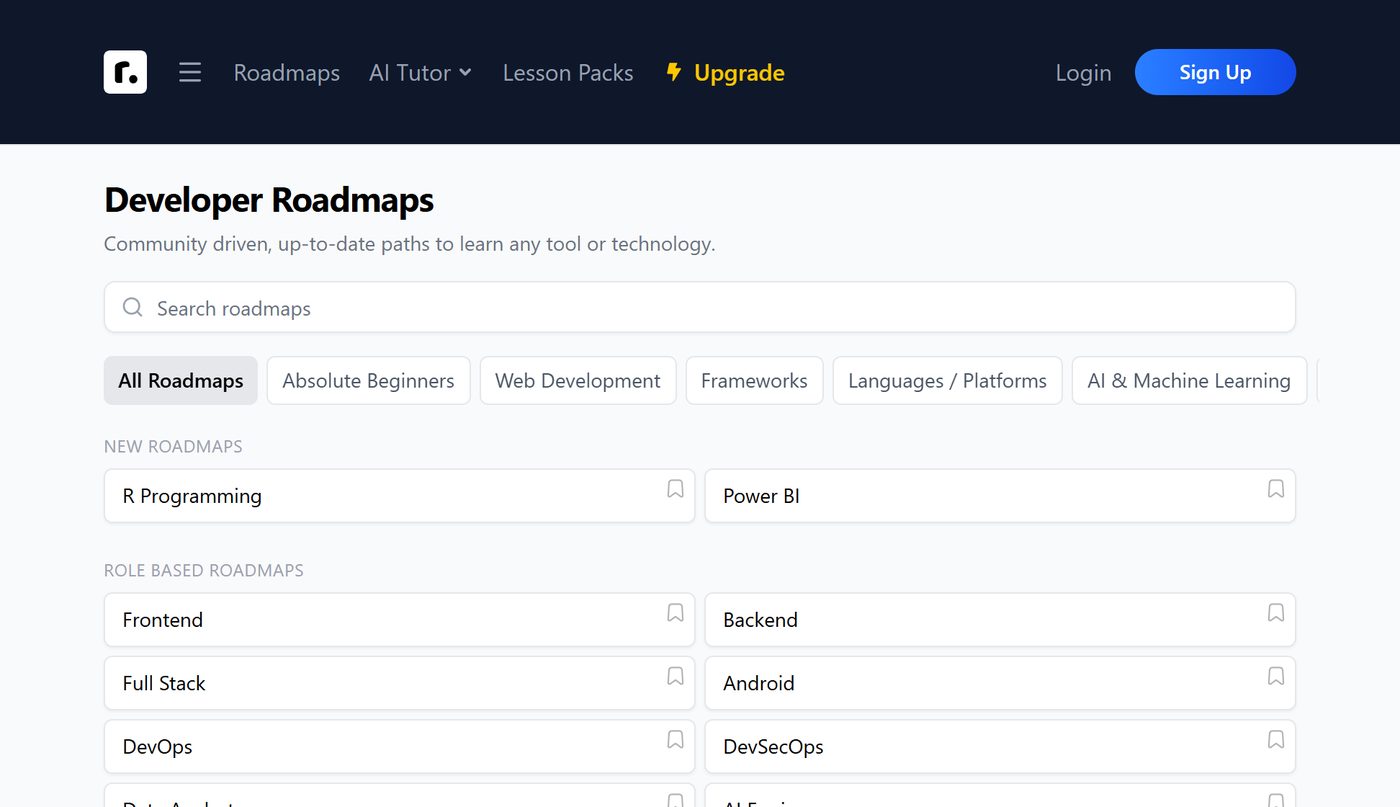Focus the Search roadmaps field
This screenshot has width=1400, height=807.
point(700,307)
